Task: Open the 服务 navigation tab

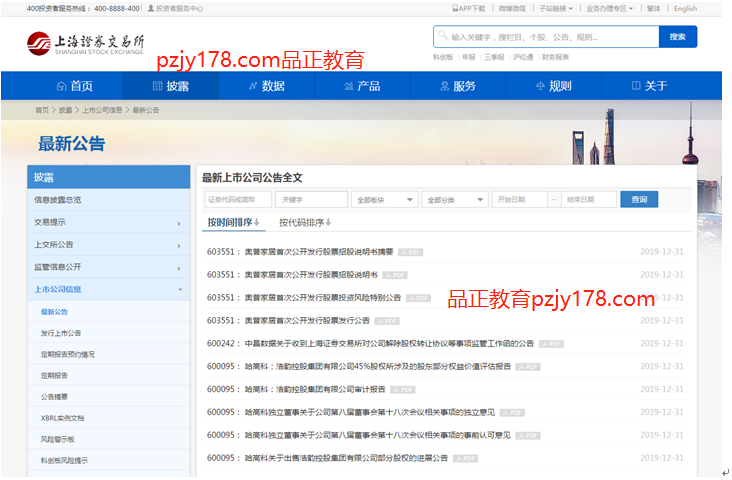Action: 458,86
